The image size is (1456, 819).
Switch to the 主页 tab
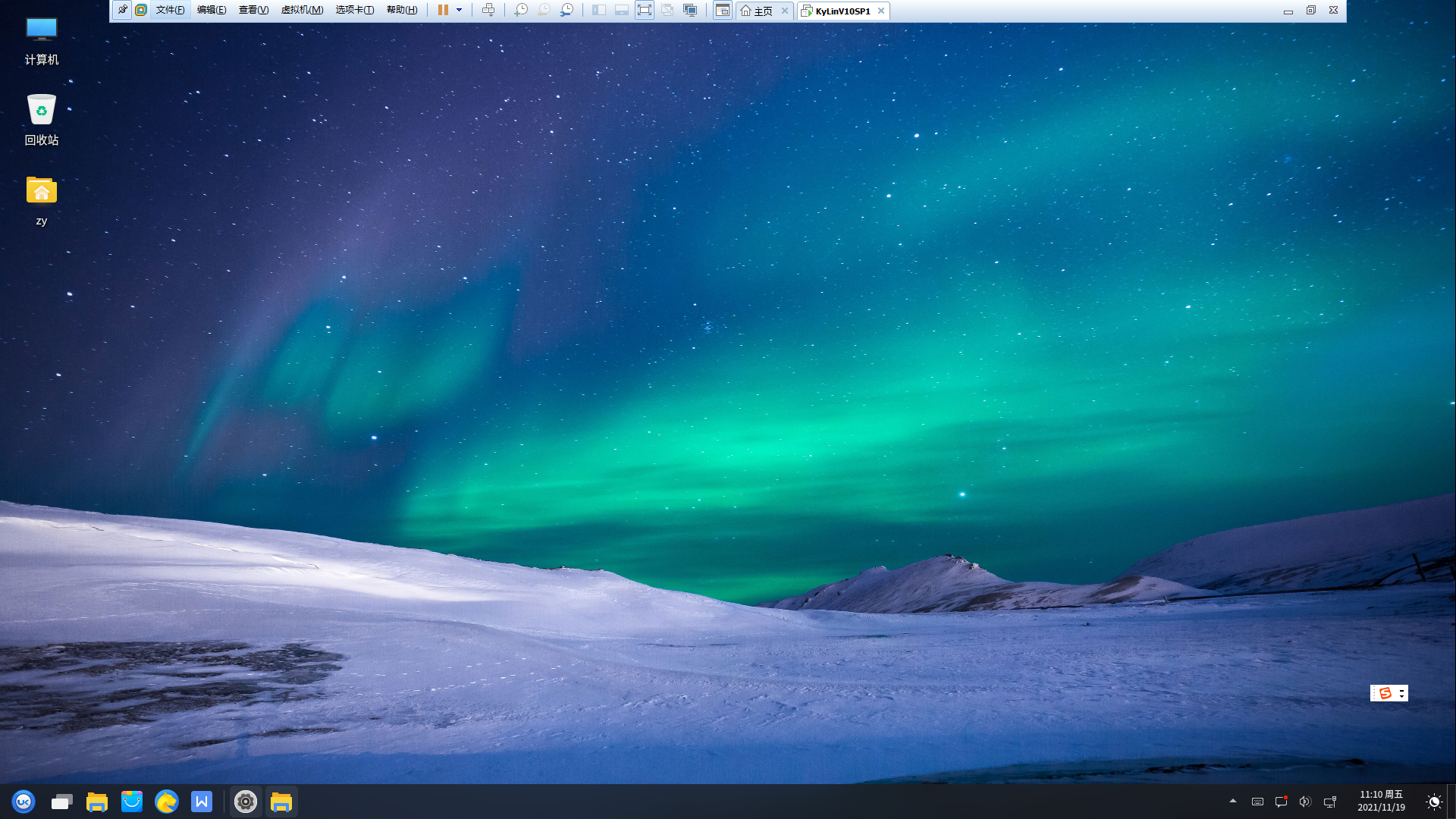[758, 11]
